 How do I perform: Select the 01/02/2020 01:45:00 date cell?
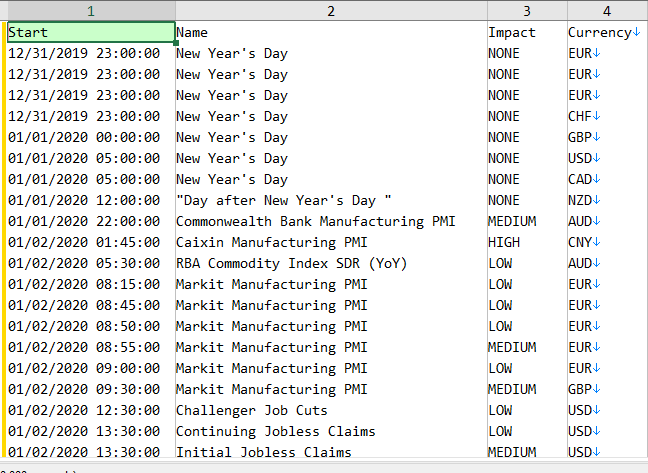pyautogui.click(x=91, y=242)
